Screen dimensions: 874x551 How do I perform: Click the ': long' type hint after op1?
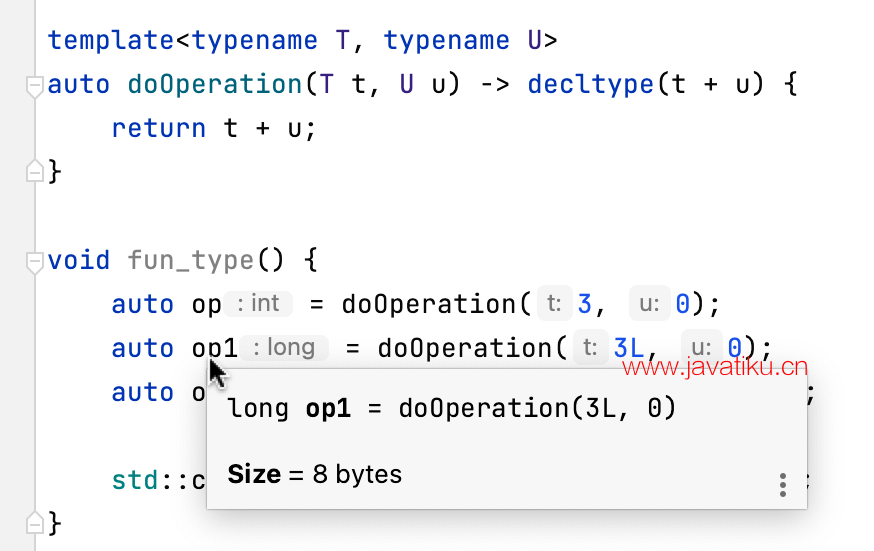(284, 348)
